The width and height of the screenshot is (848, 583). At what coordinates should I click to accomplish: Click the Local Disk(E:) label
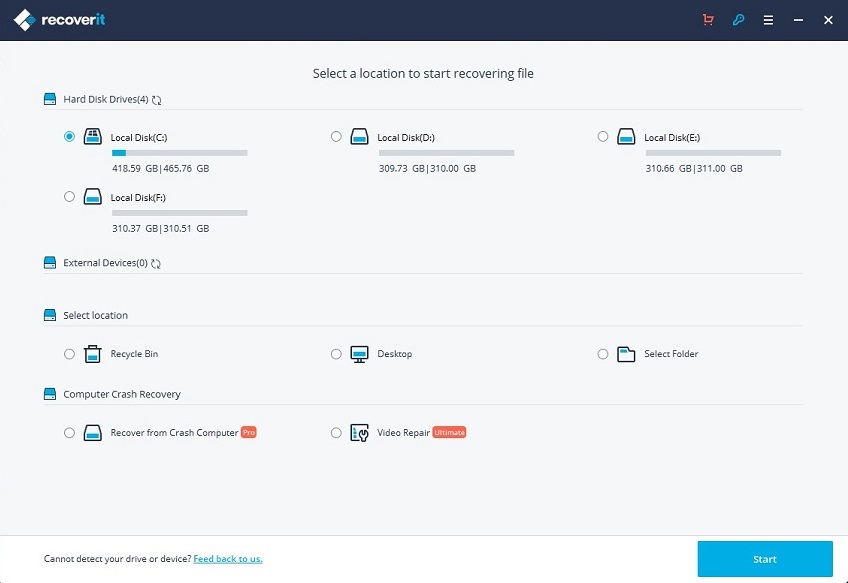[x=672, y=137]
